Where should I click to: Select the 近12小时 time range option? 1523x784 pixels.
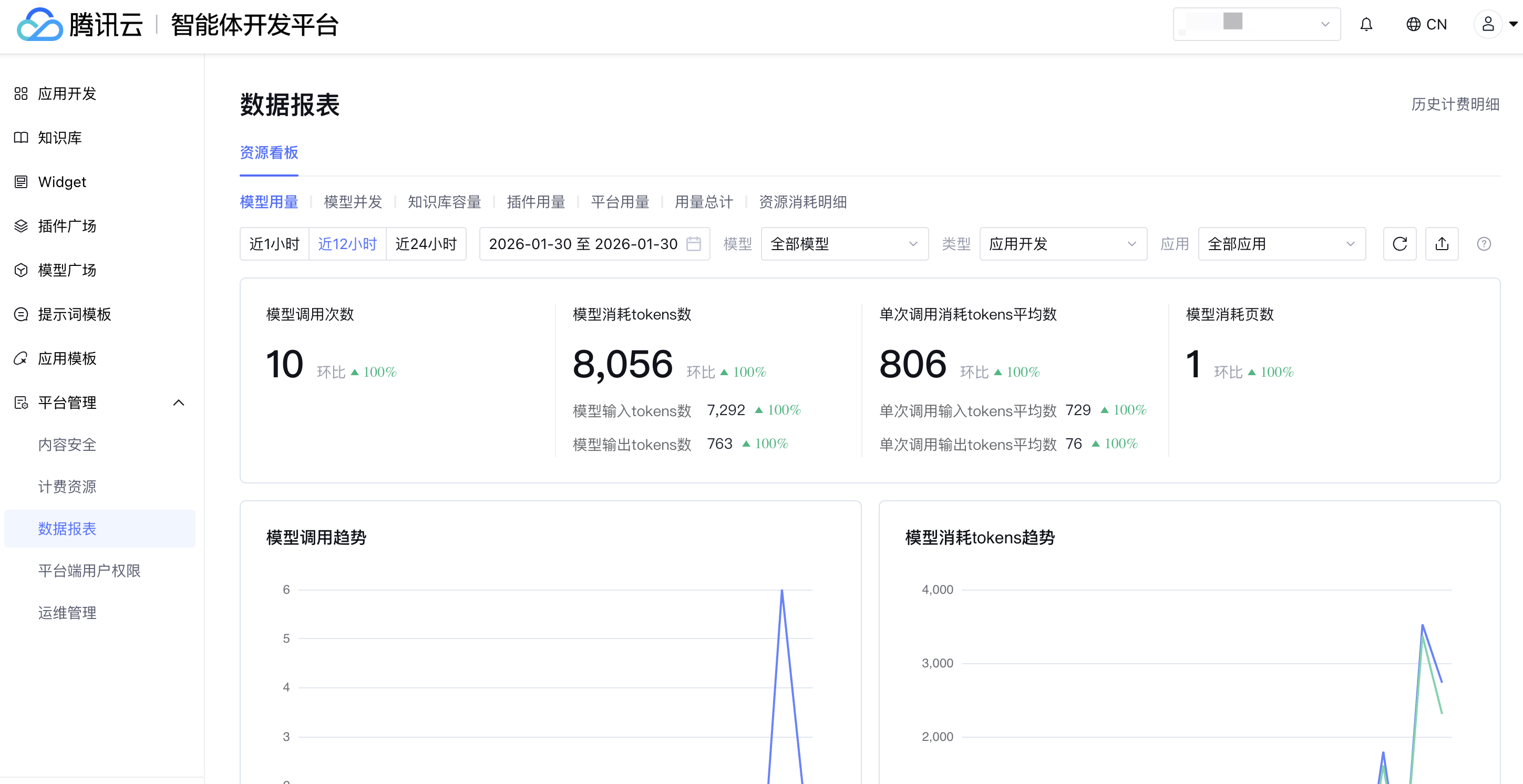[347, 244]
